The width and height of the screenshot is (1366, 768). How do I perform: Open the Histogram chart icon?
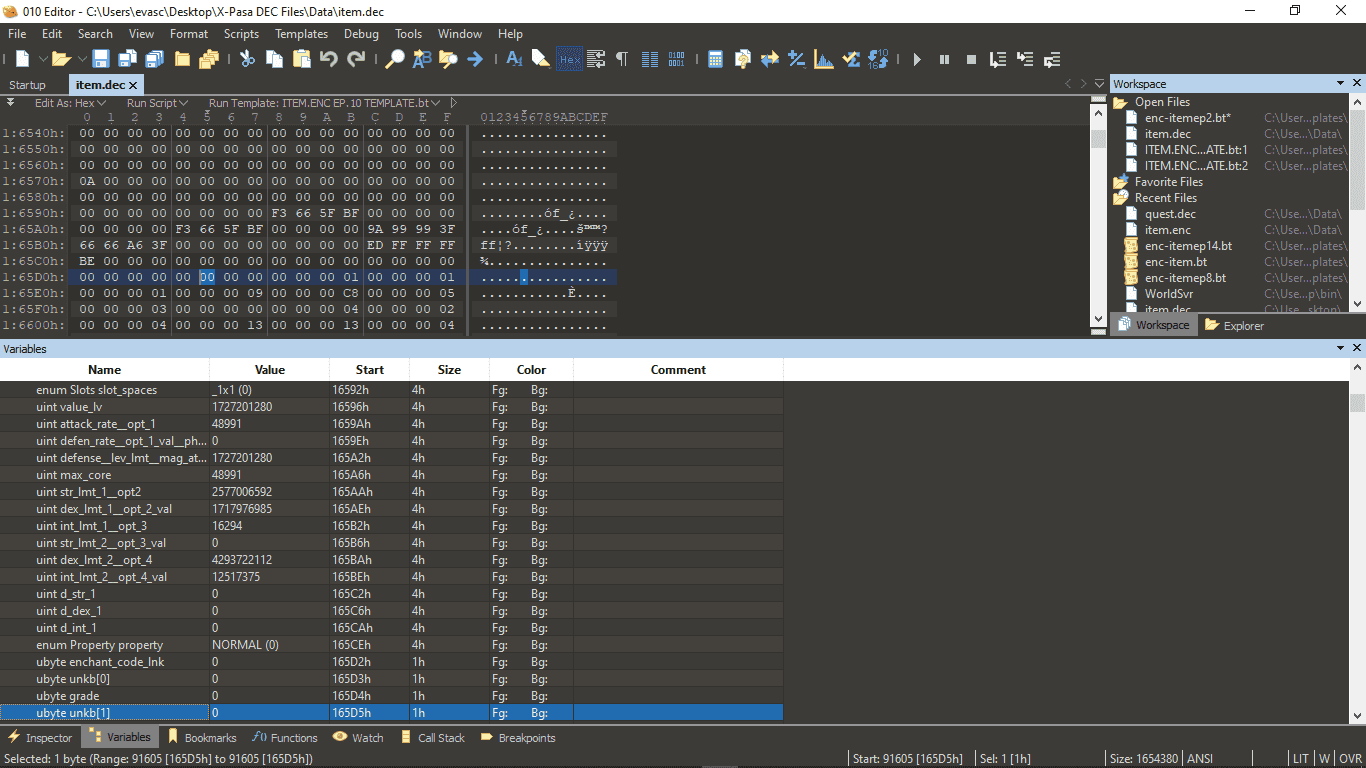coord(823,59)
